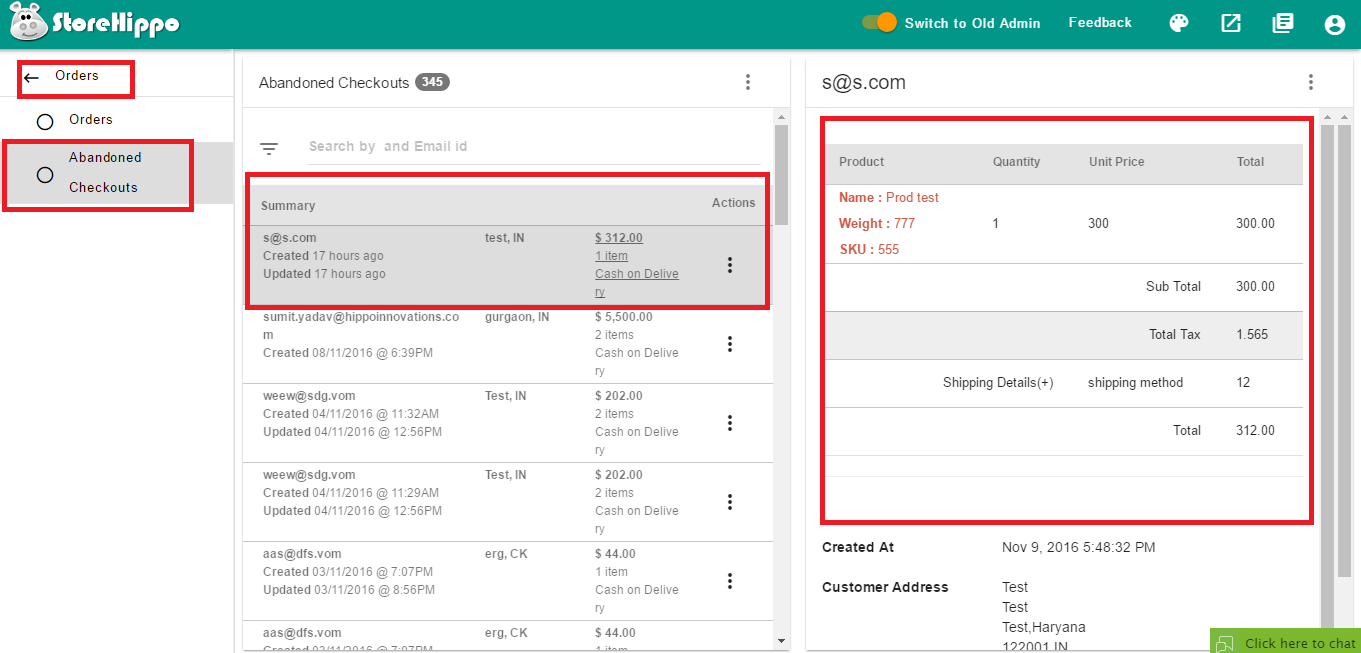Click the Customer Address label
The width and height of the screenshot is (1361, 653).
tap(885, 588)
